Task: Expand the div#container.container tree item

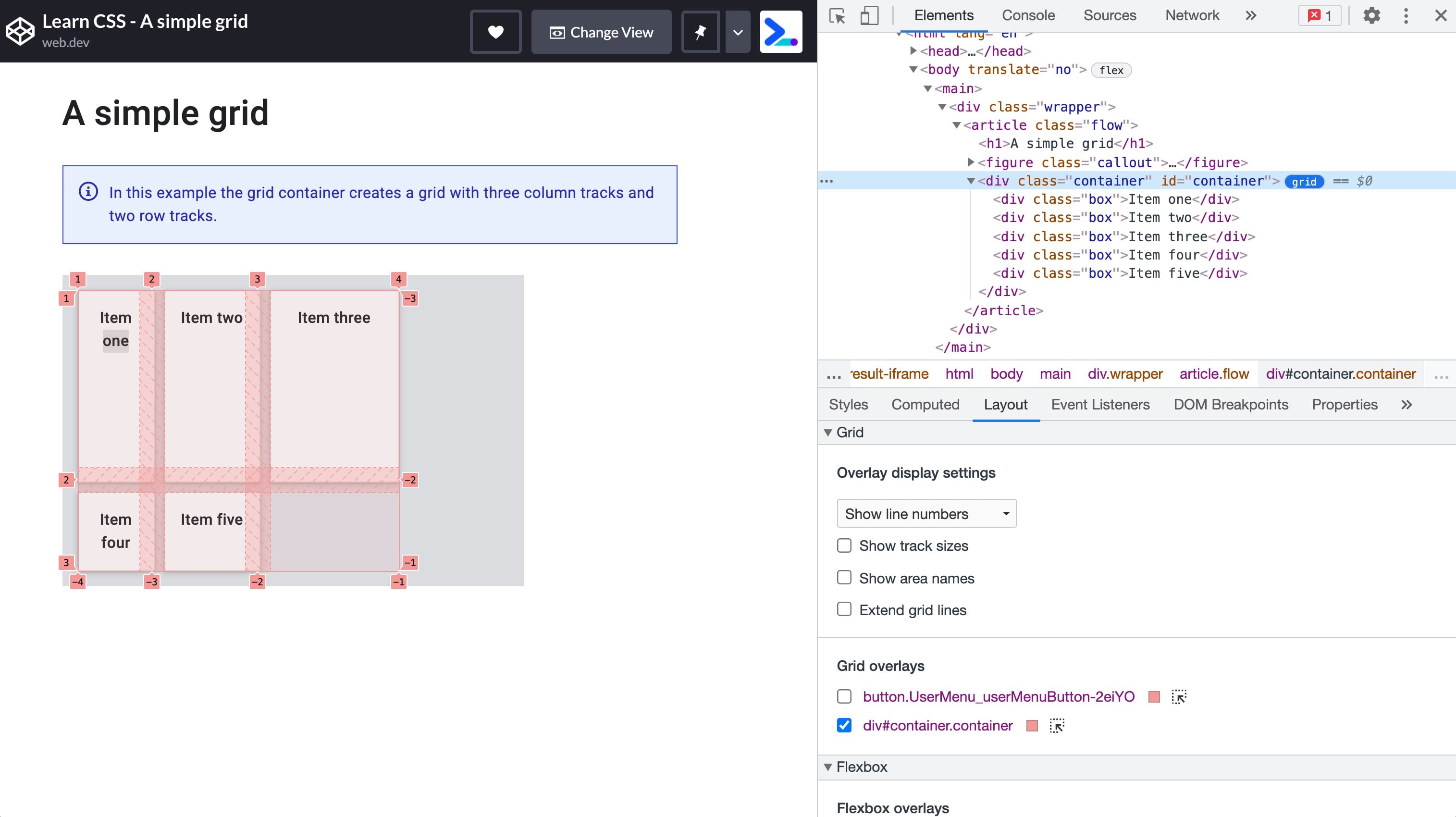Action: (x=971, y=181)
